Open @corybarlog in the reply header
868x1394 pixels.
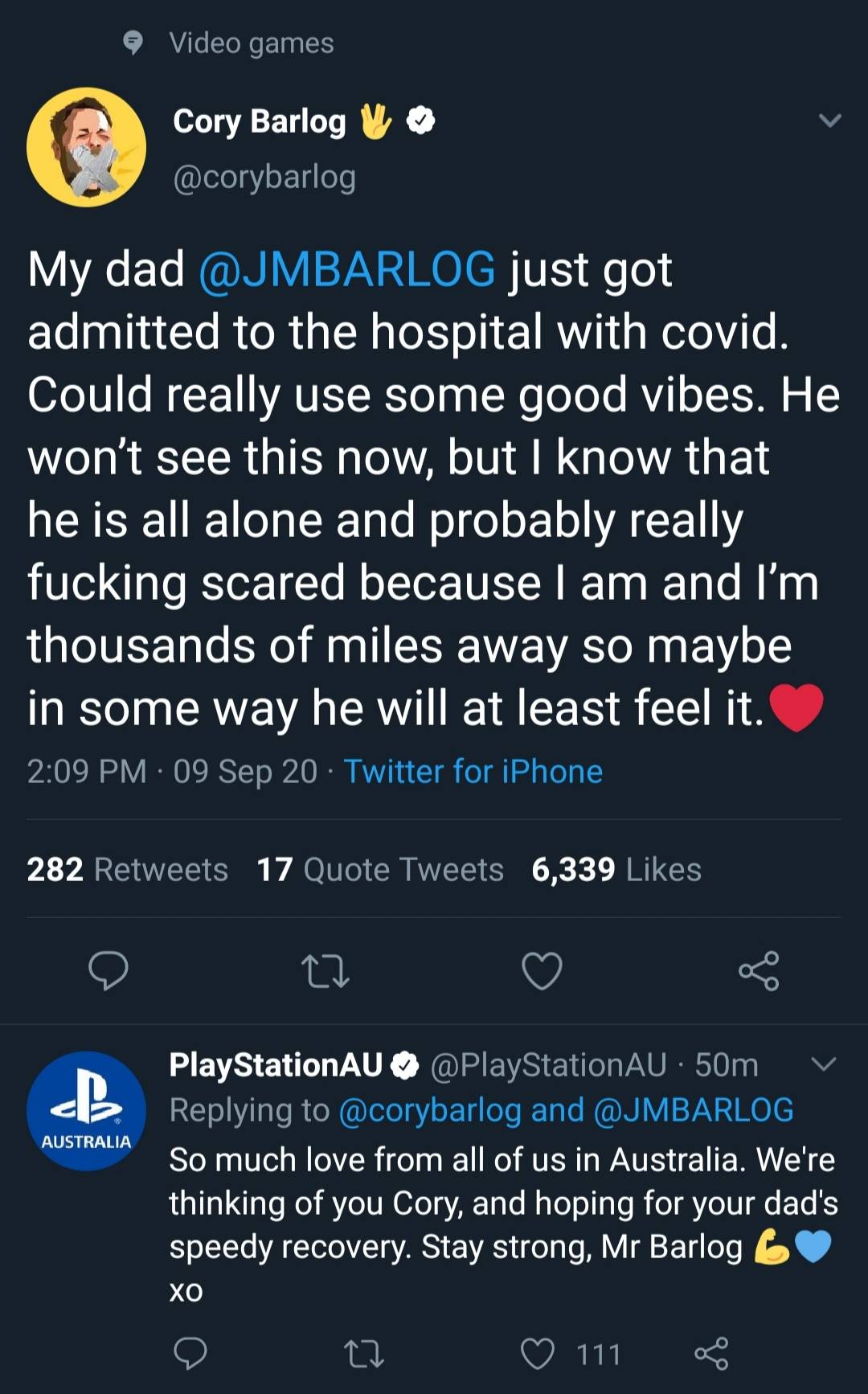(x=430, y=1110)
